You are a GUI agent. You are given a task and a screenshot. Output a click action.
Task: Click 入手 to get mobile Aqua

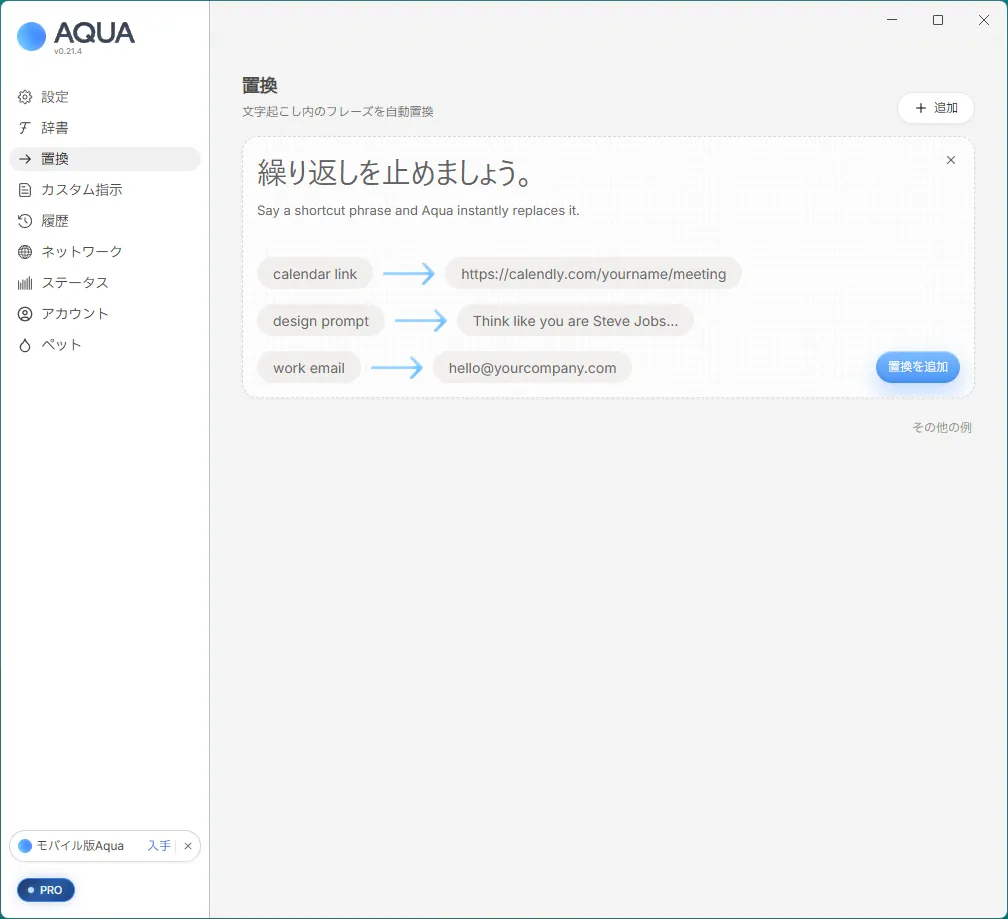[x=159, y=846]
